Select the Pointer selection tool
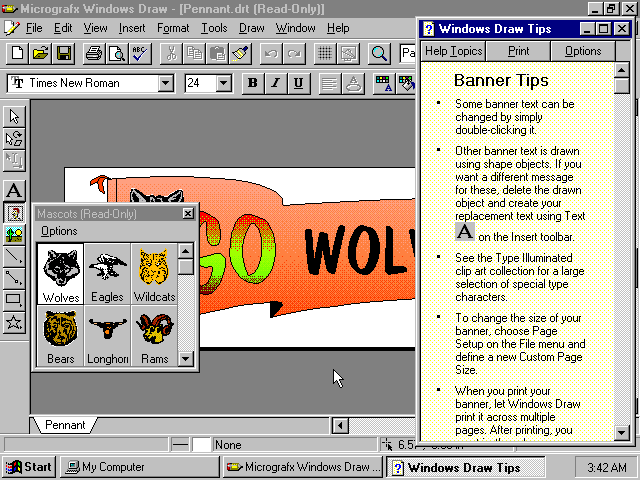Screen dimensions: 640x480 coord(14,117)
